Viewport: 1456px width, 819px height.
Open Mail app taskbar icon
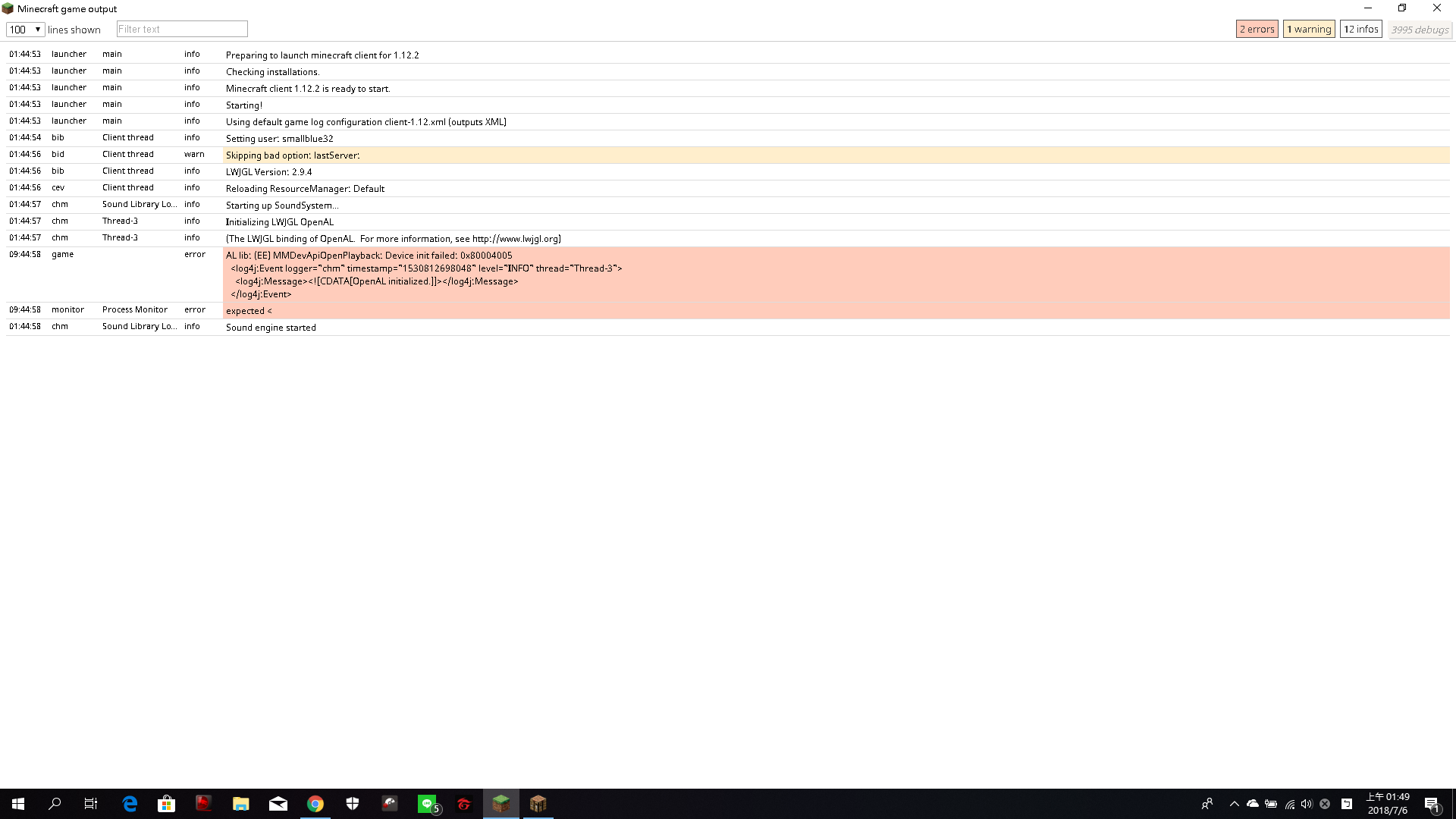(x=278, y=804)
